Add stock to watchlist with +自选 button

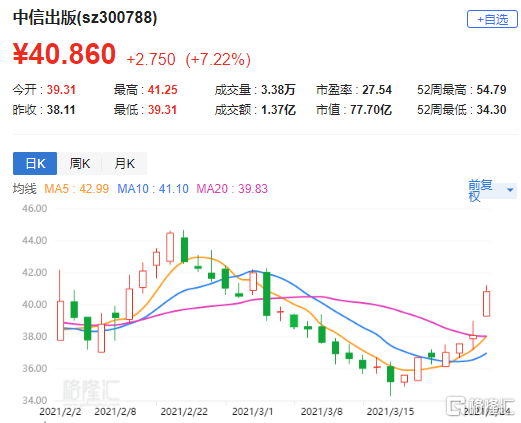coord(492,19)
